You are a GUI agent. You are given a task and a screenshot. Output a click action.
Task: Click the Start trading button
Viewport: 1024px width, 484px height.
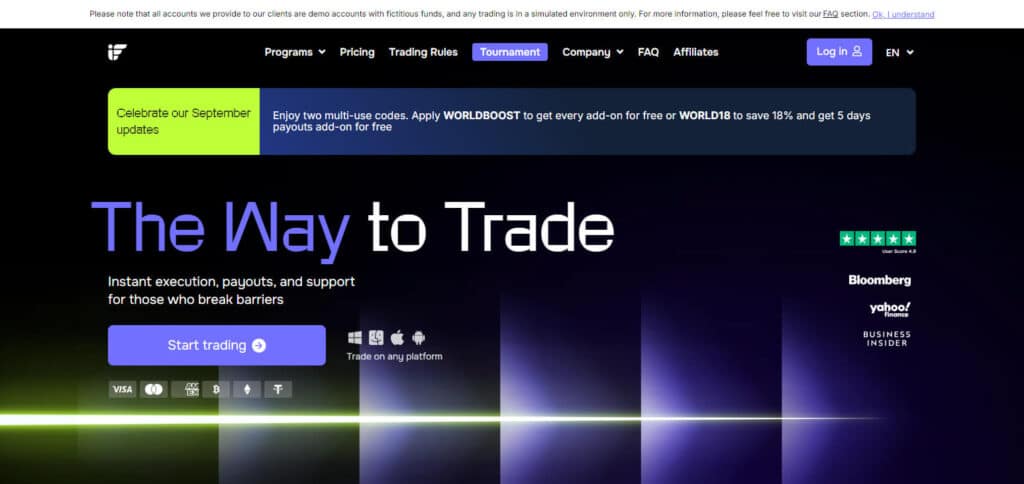click(217, 346)
